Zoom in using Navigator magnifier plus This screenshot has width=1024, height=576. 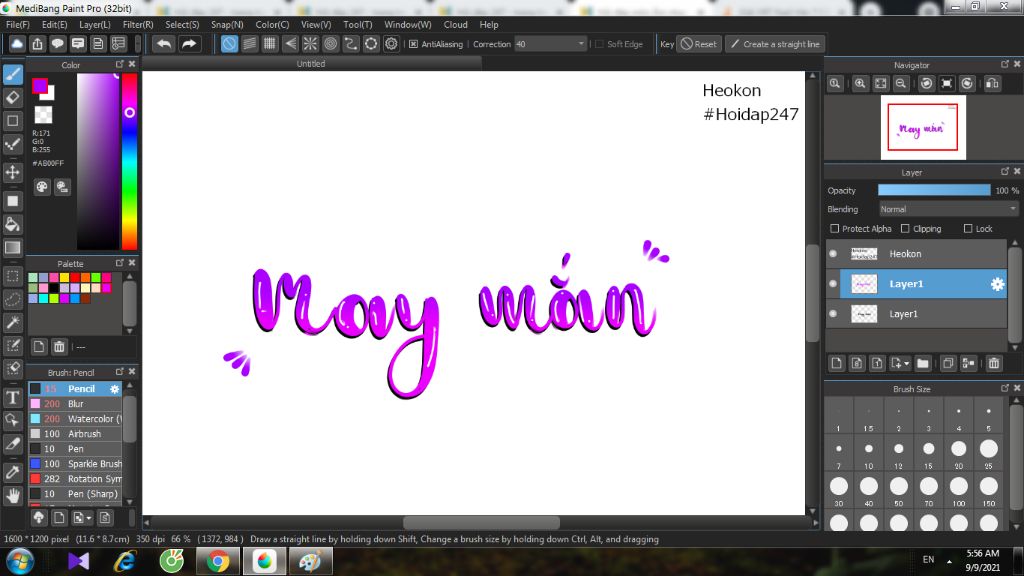pos(860,84)
